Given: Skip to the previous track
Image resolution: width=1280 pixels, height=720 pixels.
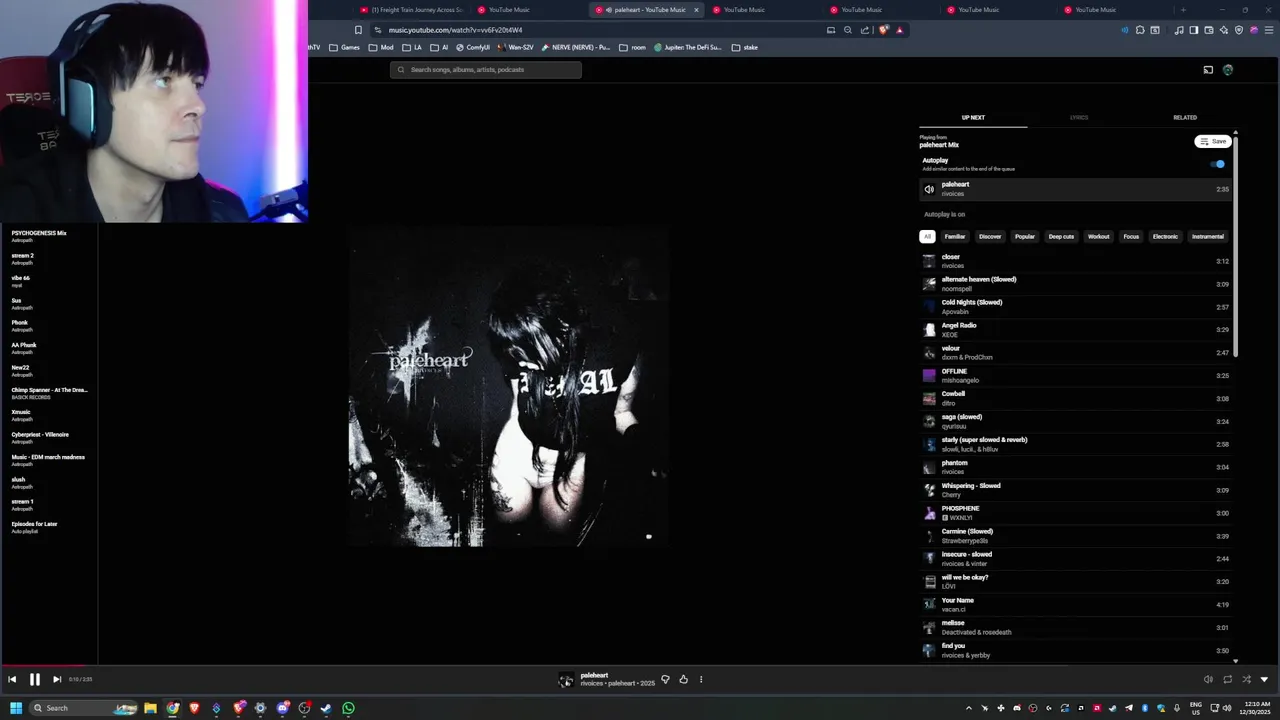Looking at the screenshot, I should click(x=12, y=679).
